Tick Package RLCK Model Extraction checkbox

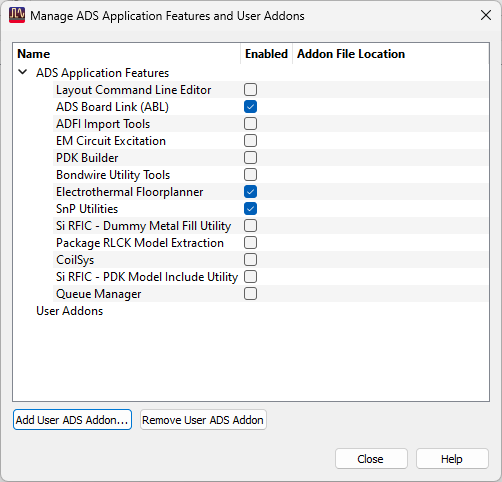[250, 243]
